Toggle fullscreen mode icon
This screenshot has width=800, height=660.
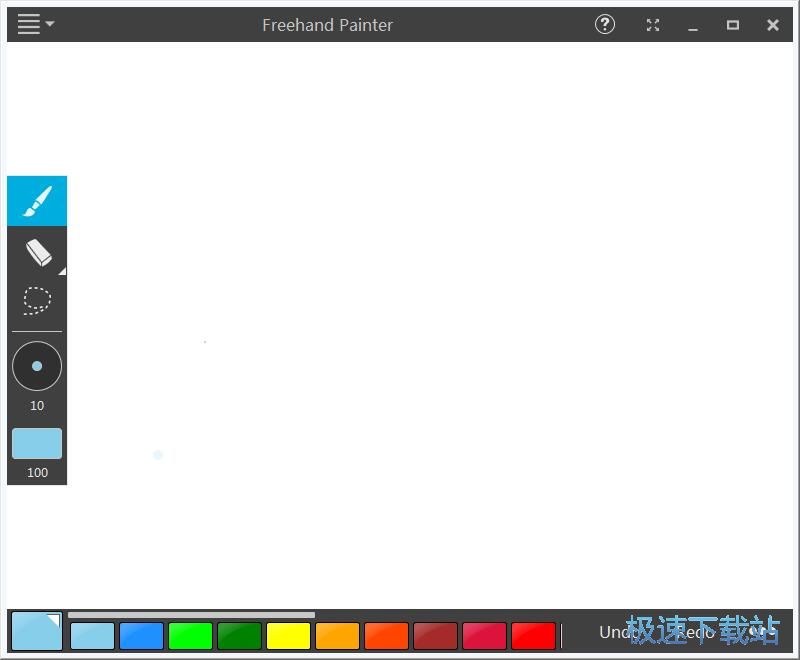coord(653,25)
